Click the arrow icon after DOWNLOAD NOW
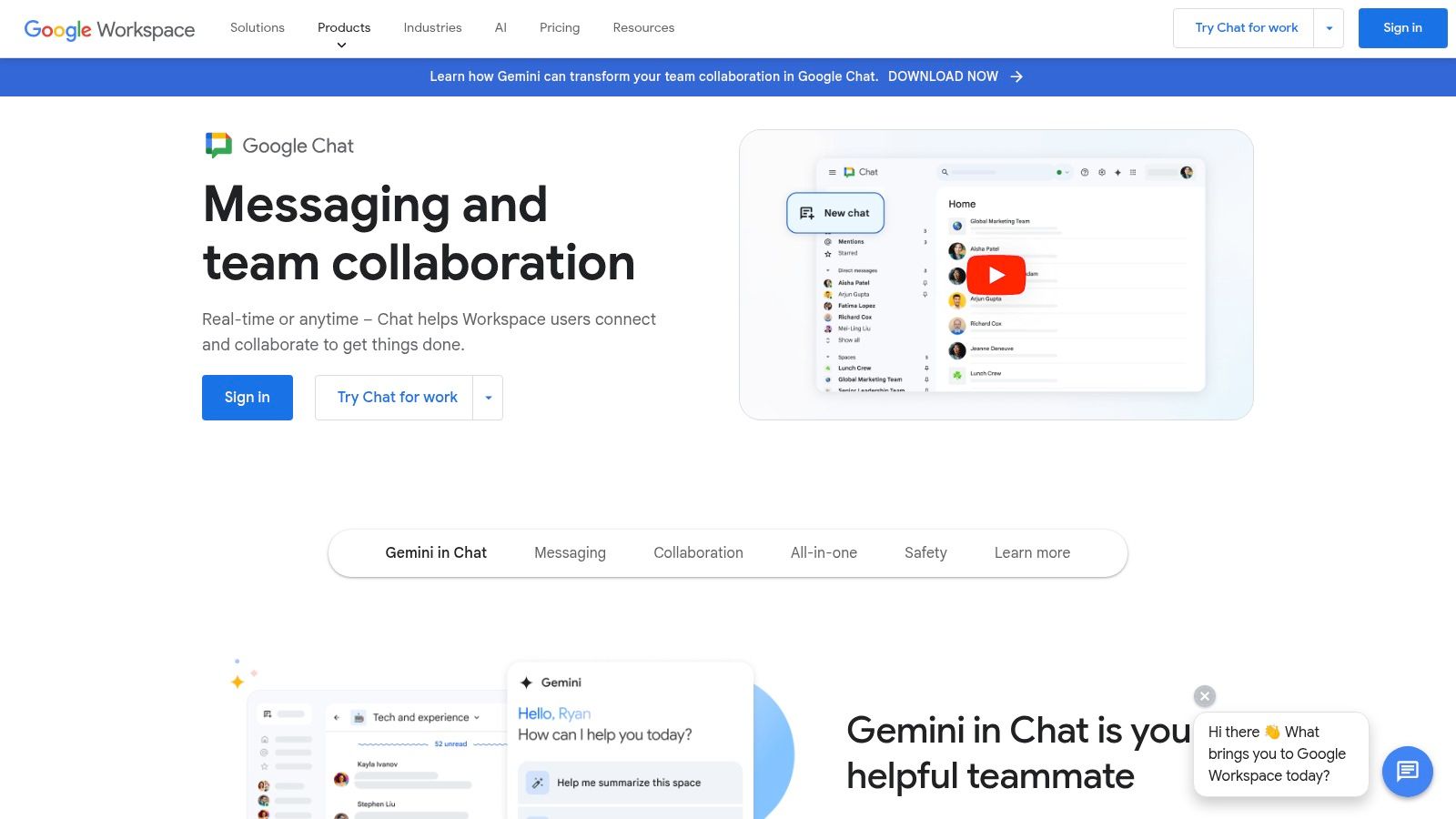This screenshot has height=819, width=1456. (x=1016, y=76)
